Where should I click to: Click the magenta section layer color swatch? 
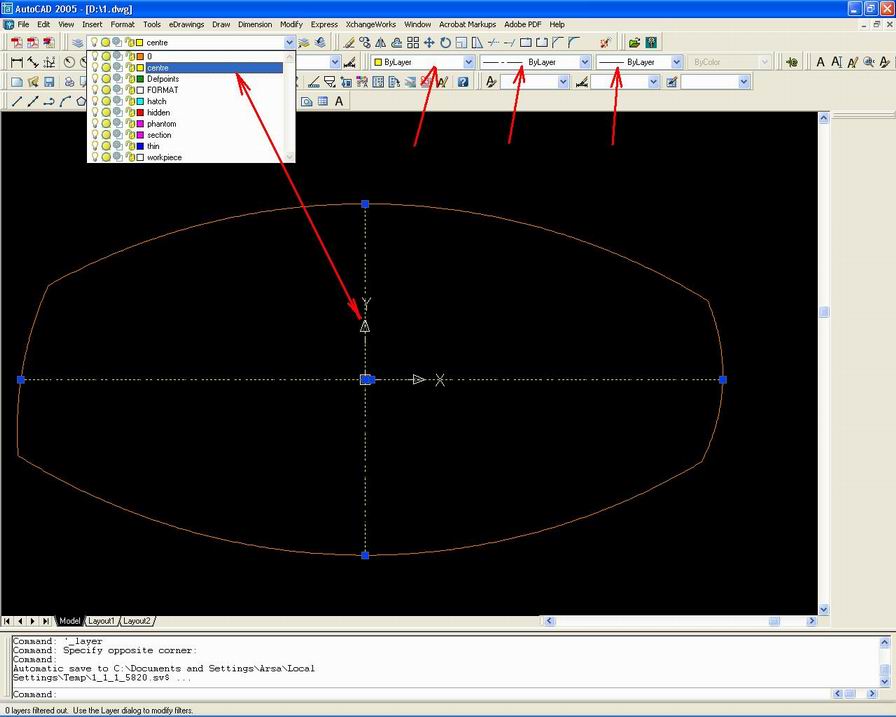[140, 135]
